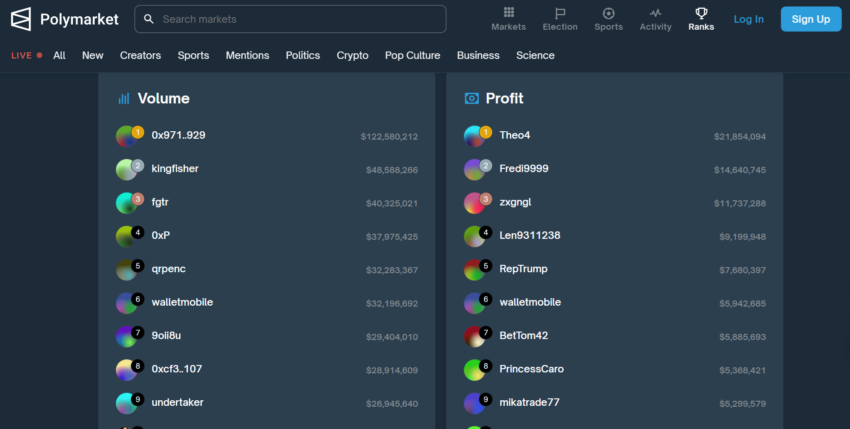This screenshot has height=429, width=850.
Task: Click BetTom42's avatar in Profit list
Action: click(x=474, y=336)
